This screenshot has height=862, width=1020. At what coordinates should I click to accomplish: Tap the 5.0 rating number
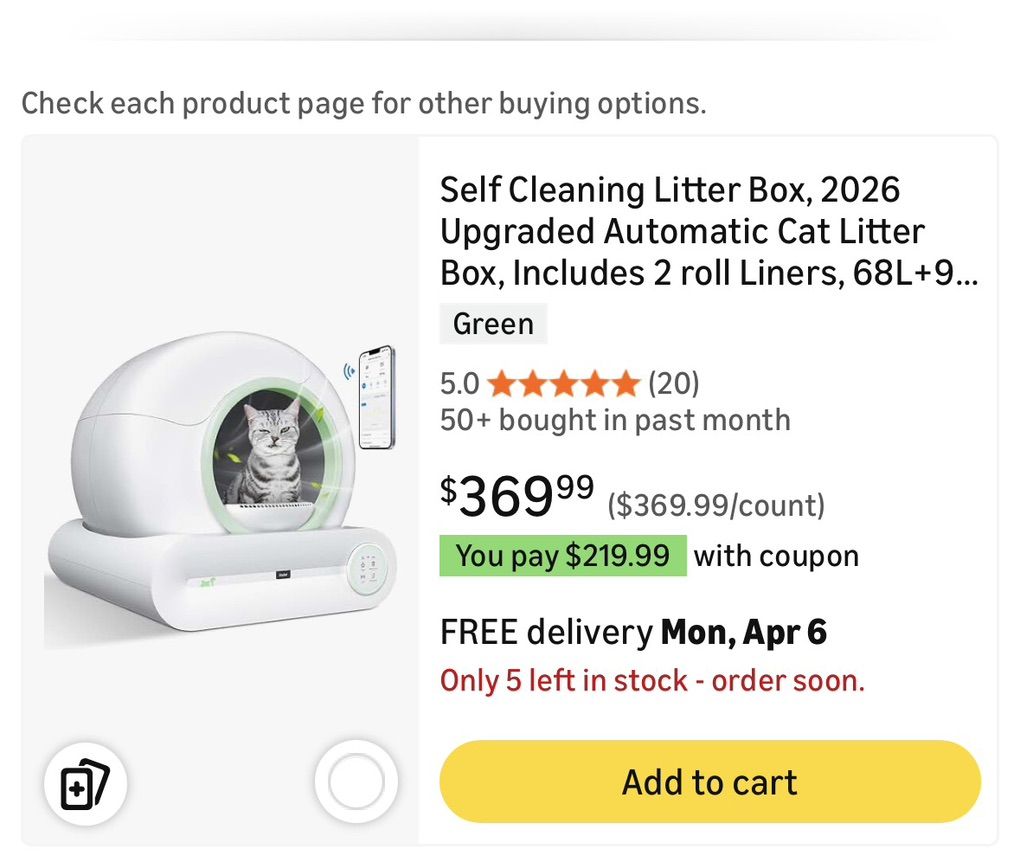pyautogui.click(x=460, y=383)
